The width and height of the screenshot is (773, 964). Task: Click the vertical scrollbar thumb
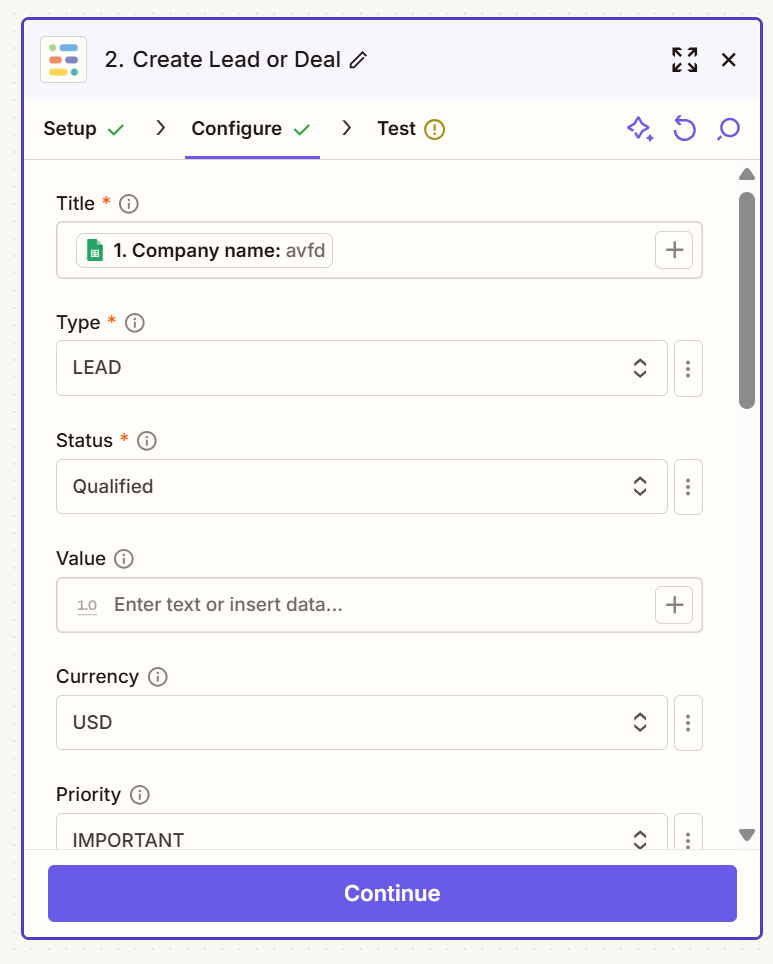746,300
